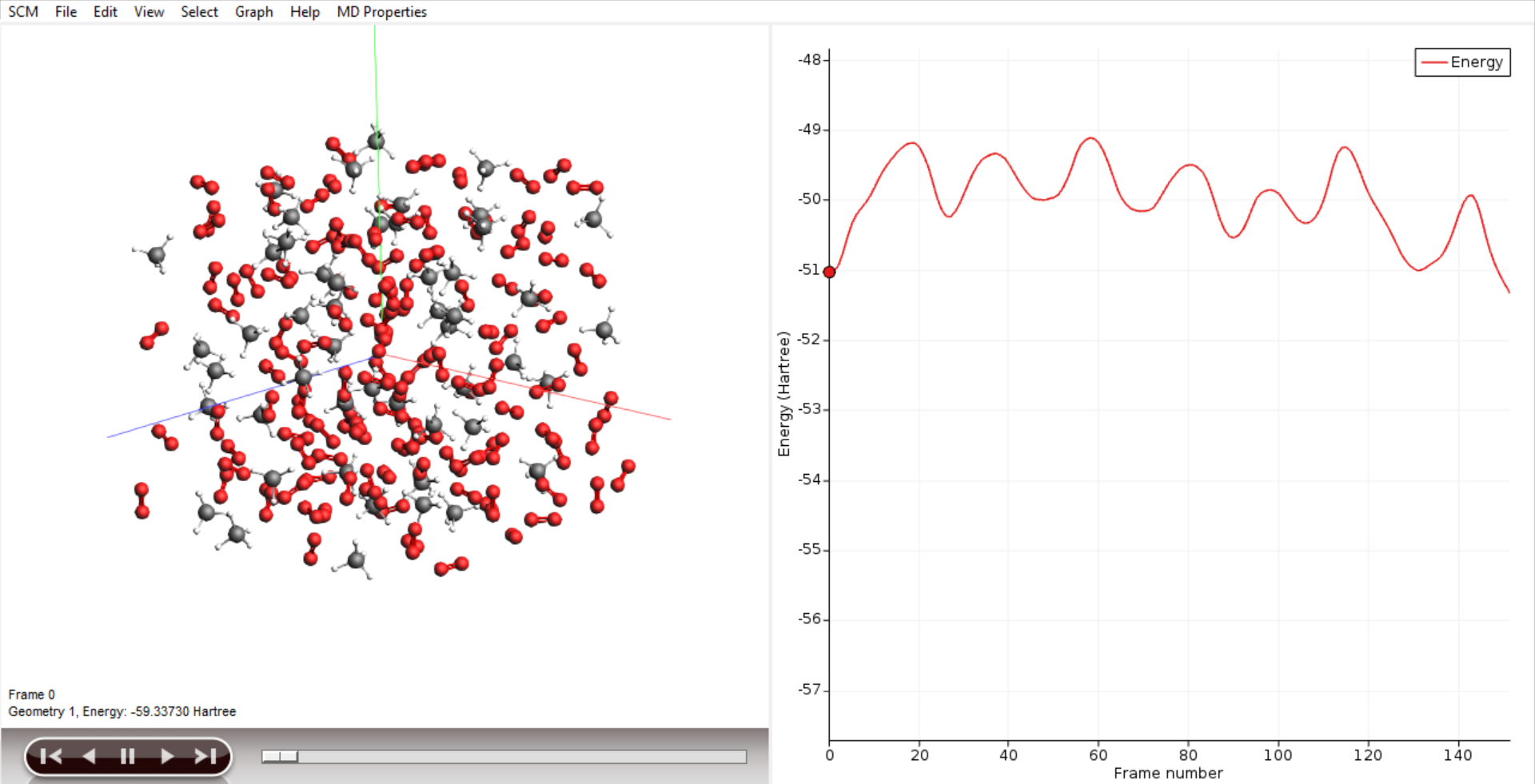This screenshot has height=784, width=1535.
Task: Open the File menu
Action: click(x=66, y=12)
